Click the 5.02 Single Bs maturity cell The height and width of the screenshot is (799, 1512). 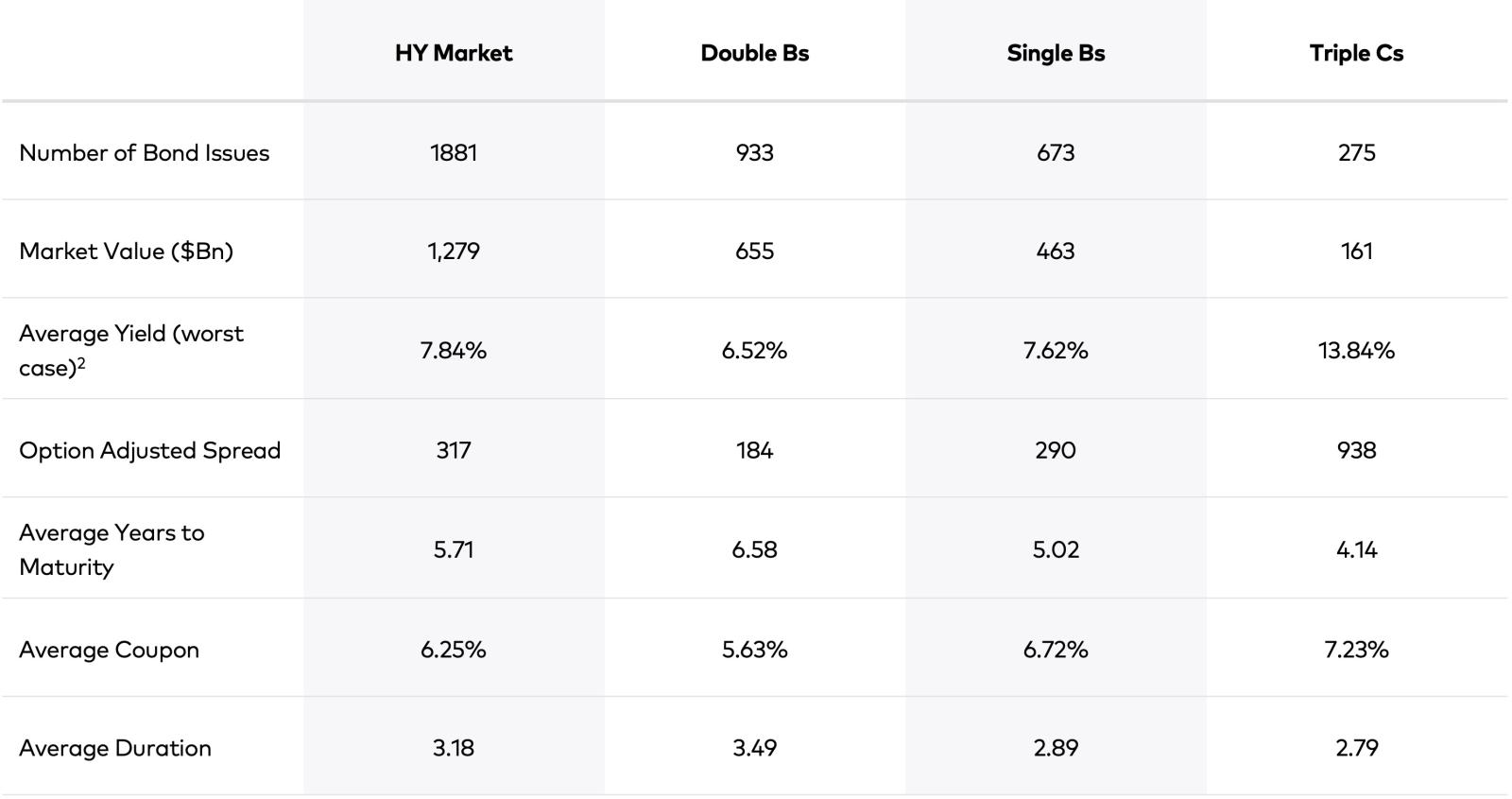(x=1056, y=549)
